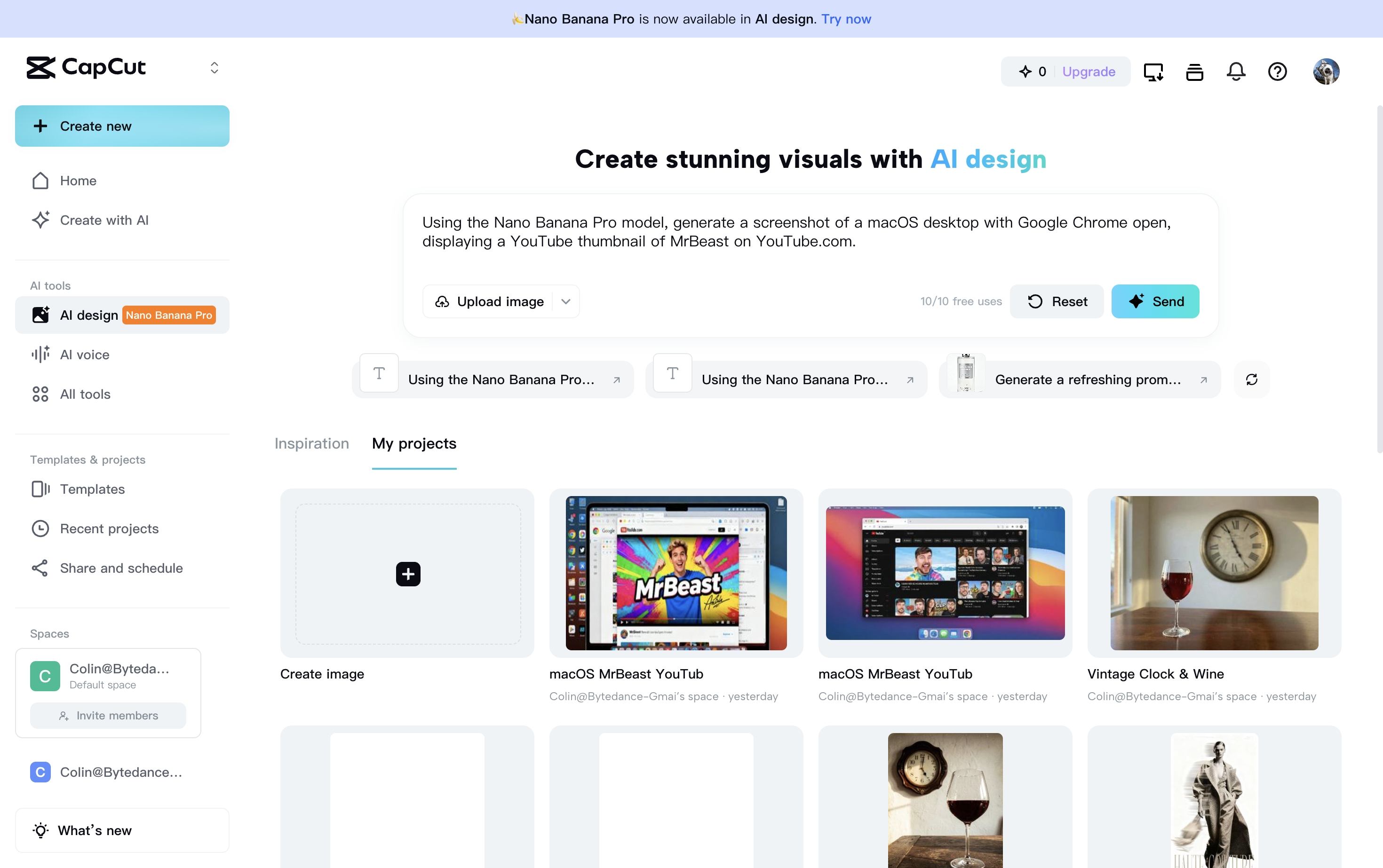Click the Create new button
The height and width of the screenshot is (868, 1383).
click(122, 126)
